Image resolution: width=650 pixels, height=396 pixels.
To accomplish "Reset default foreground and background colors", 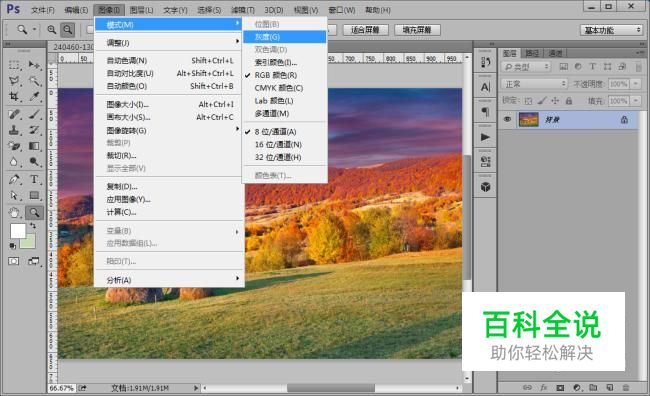I will [x=13, y=246].
